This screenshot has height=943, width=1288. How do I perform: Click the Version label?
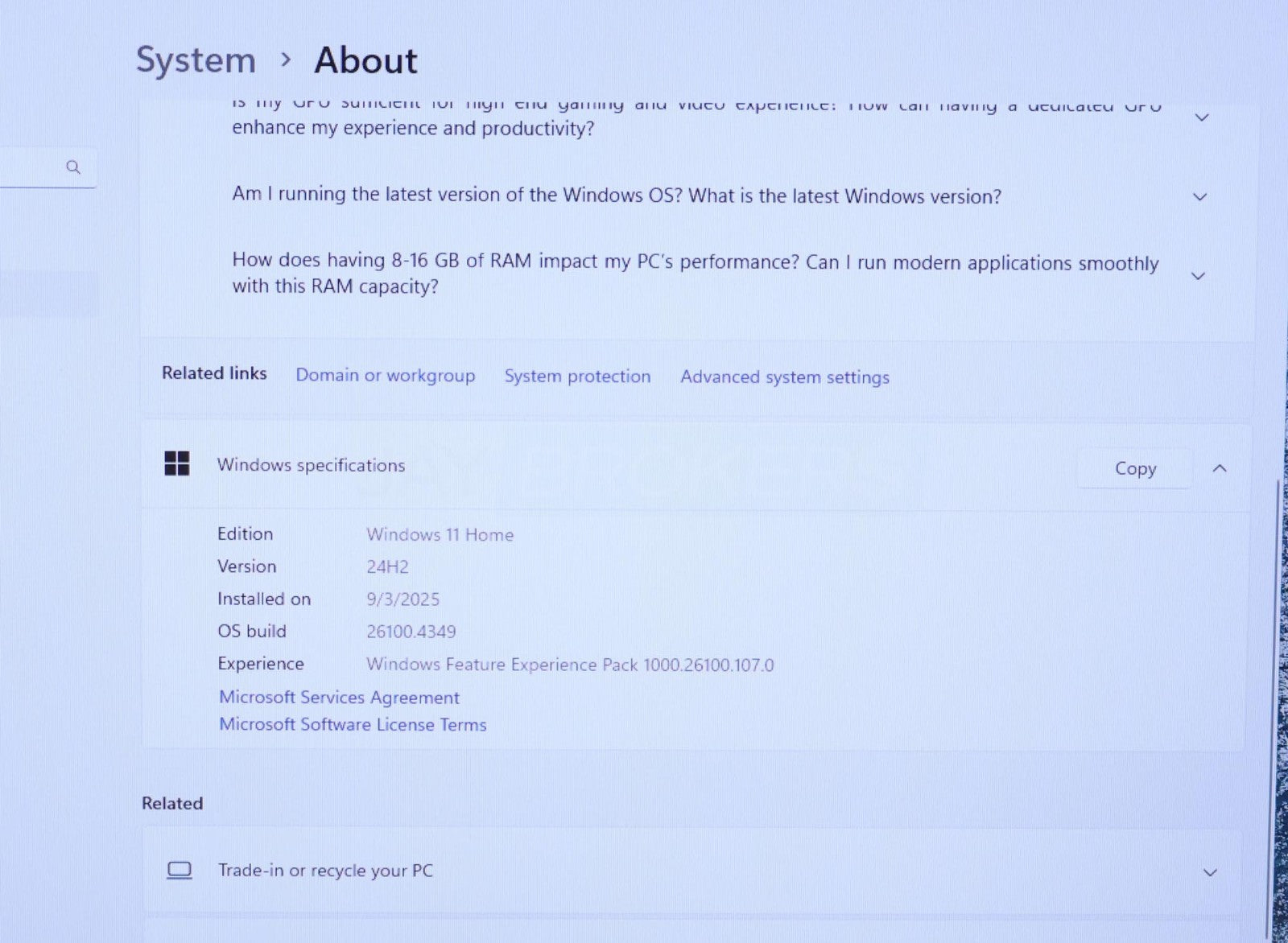click(x=246, y=566)
